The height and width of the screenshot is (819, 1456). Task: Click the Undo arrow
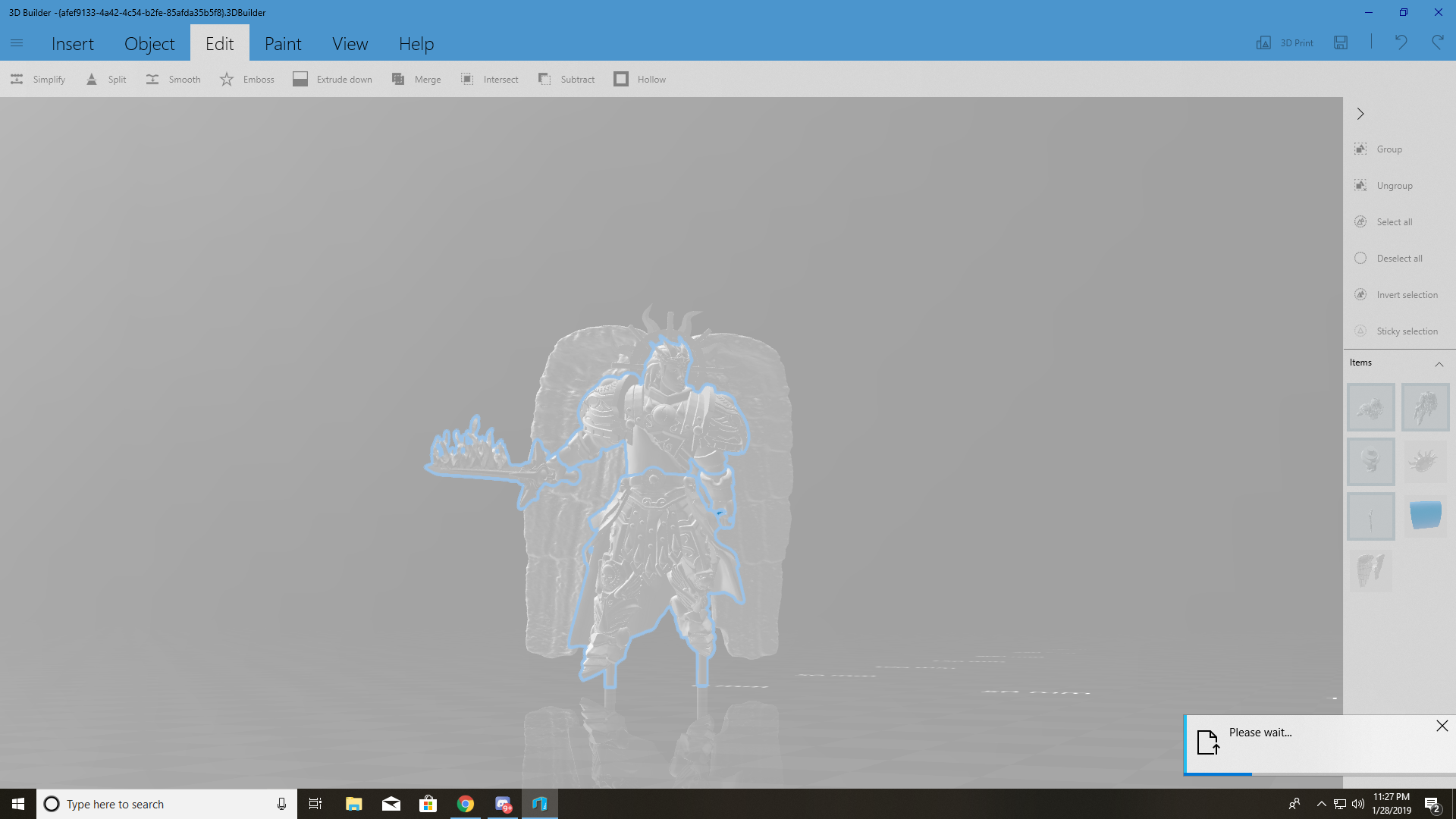(x=1401, y=42)
